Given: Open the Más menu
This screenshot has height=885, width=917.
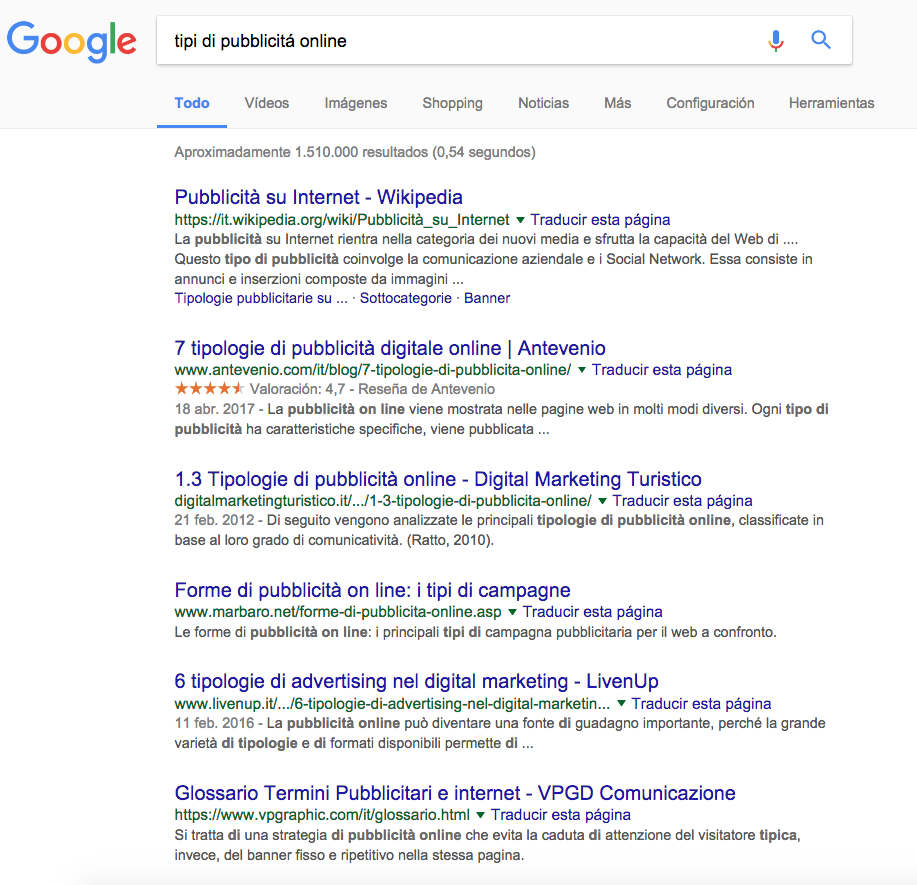Looking at the screenshot, I should (618, 103).
